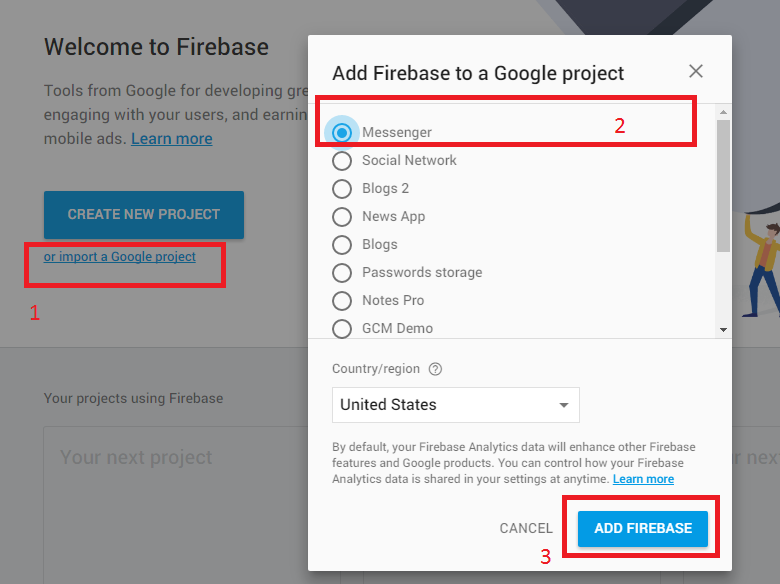Select the Messenger project radio button

coord(342,132)
